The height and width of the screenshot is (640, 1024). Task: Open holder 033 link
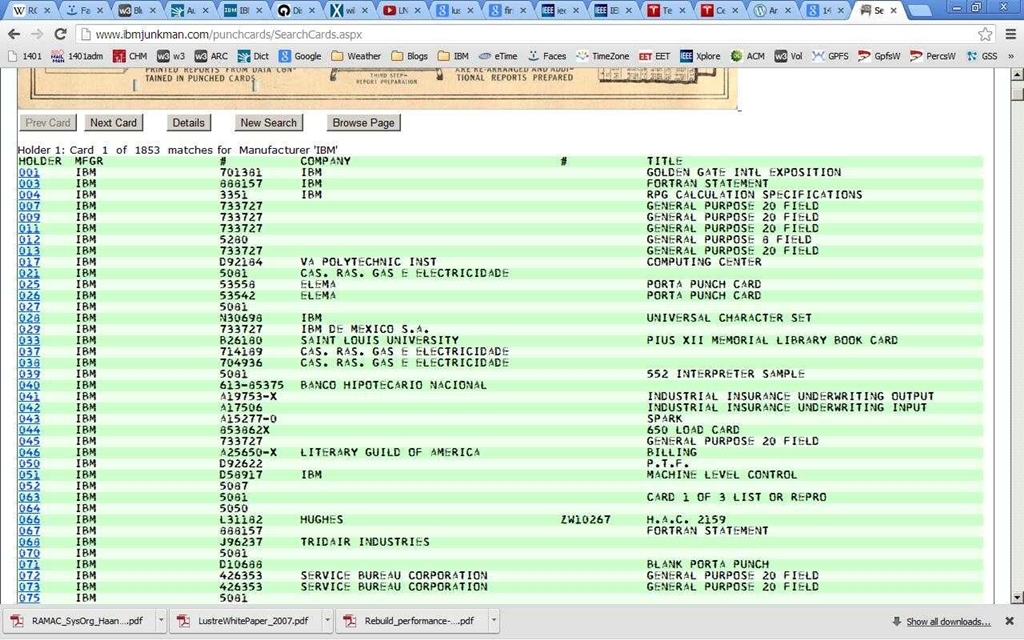tap(29, 340)
